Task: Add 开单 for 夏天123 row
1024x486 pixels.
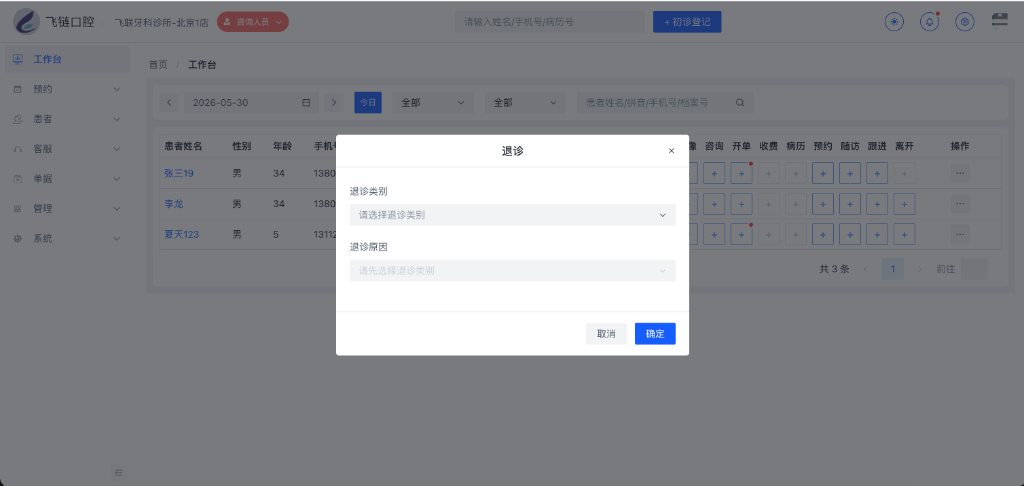Action: click(741, 234)
